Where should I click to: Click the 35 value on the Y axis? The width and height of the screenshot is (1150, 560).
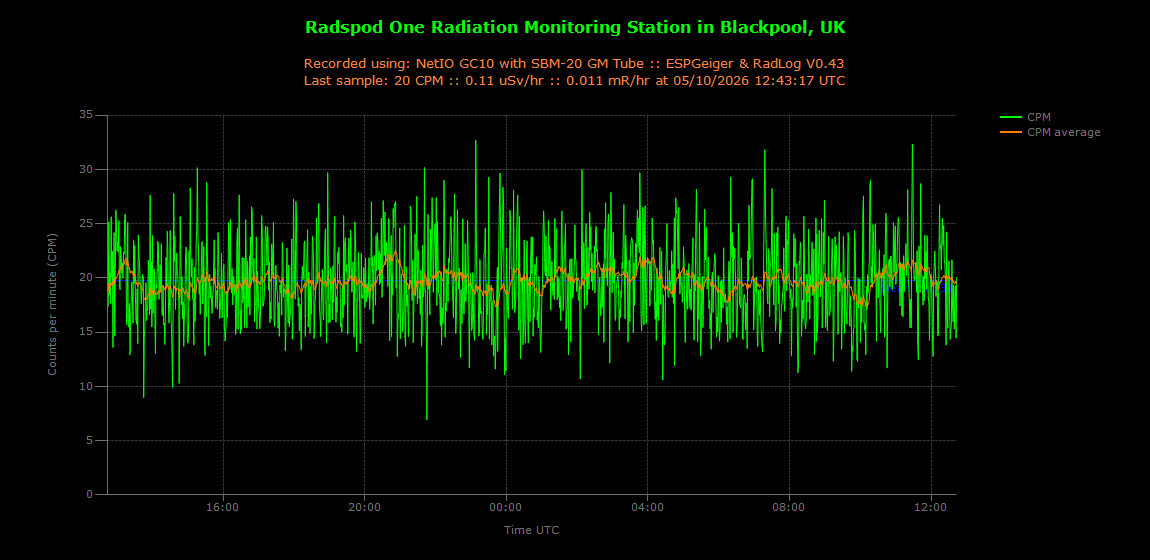[x=87, y=115]
